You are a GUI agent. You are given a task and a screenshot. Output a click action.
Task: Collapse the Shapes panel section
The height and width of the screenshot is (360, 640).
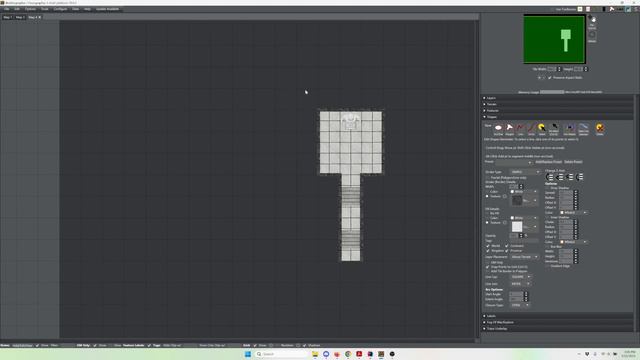[x=558, y=117]
